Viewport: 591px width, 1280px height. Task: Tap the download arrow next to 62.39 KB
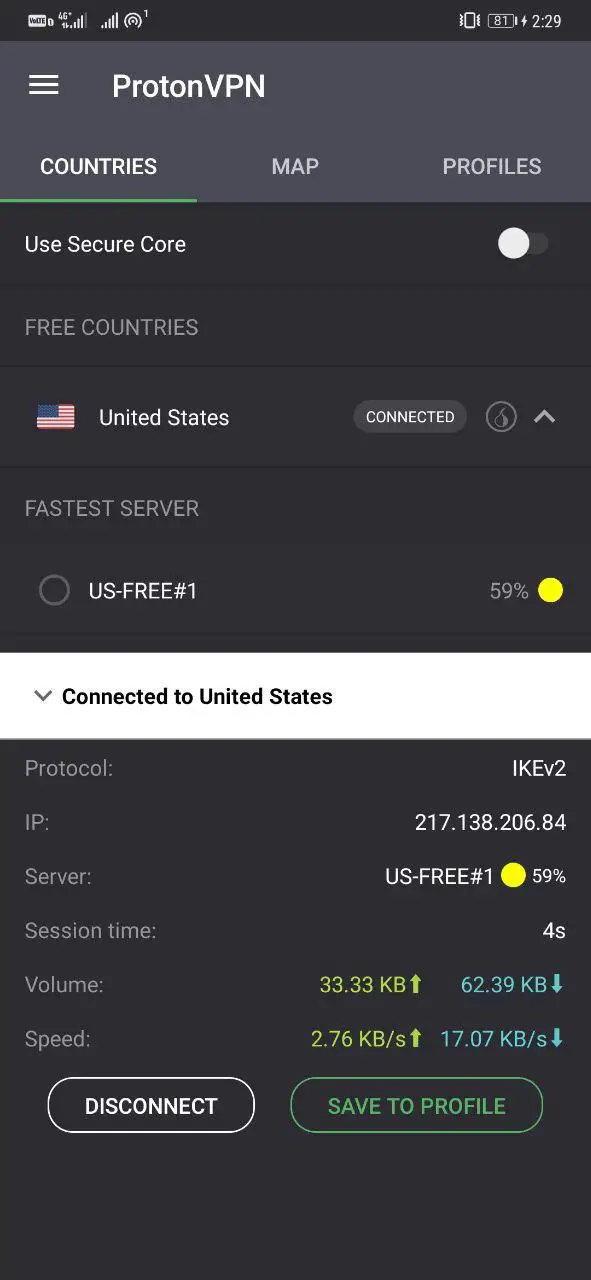pyautogui.click(x=557, y=985)
